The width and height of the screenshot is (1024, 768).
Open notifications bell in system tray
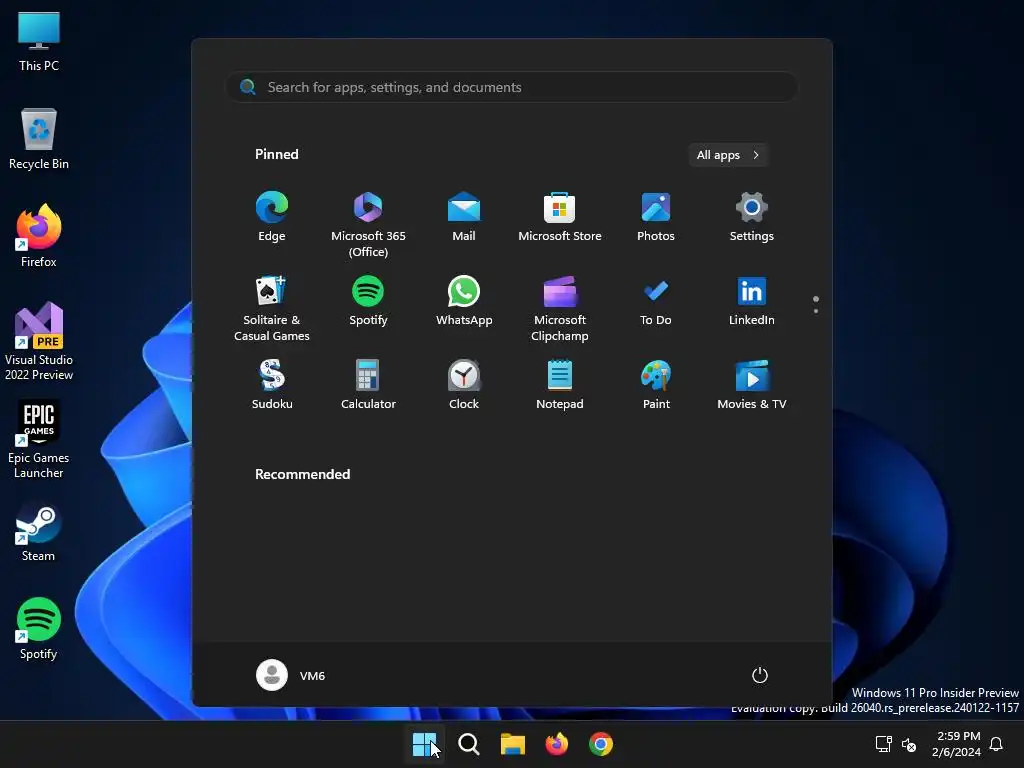pyautogui.click(x=997, y=744)
